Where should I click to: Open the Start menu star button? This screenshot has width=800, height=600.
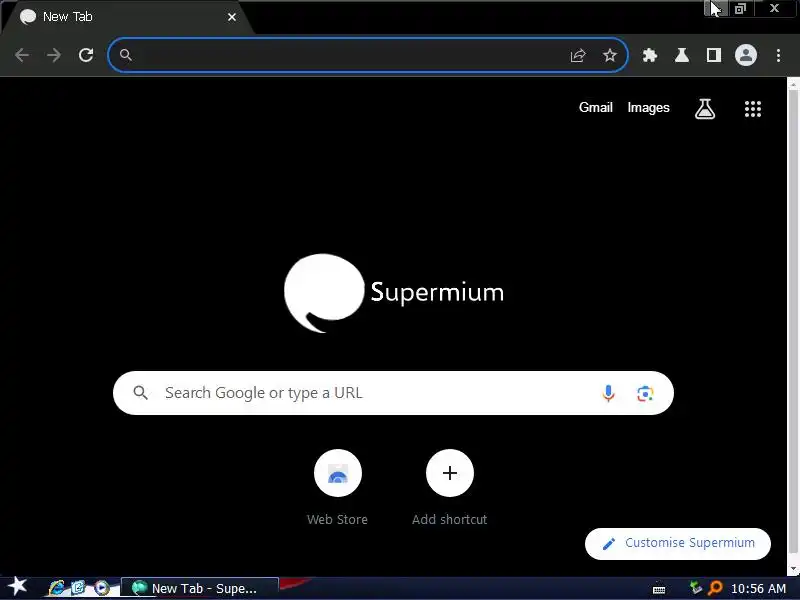[x=17, y=587]
